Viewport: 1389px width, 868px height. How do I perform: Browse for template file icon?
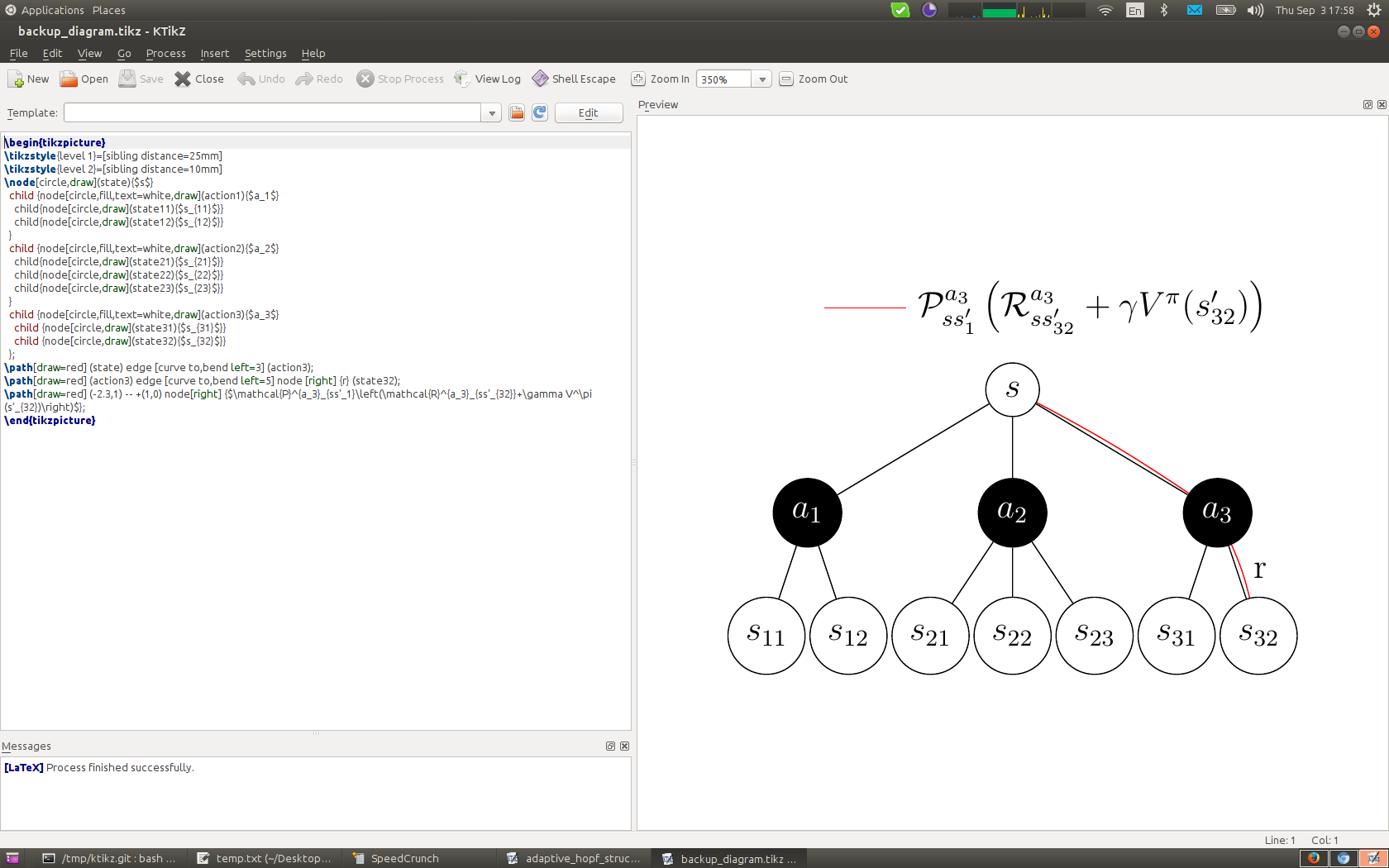(x=517, y=113)
